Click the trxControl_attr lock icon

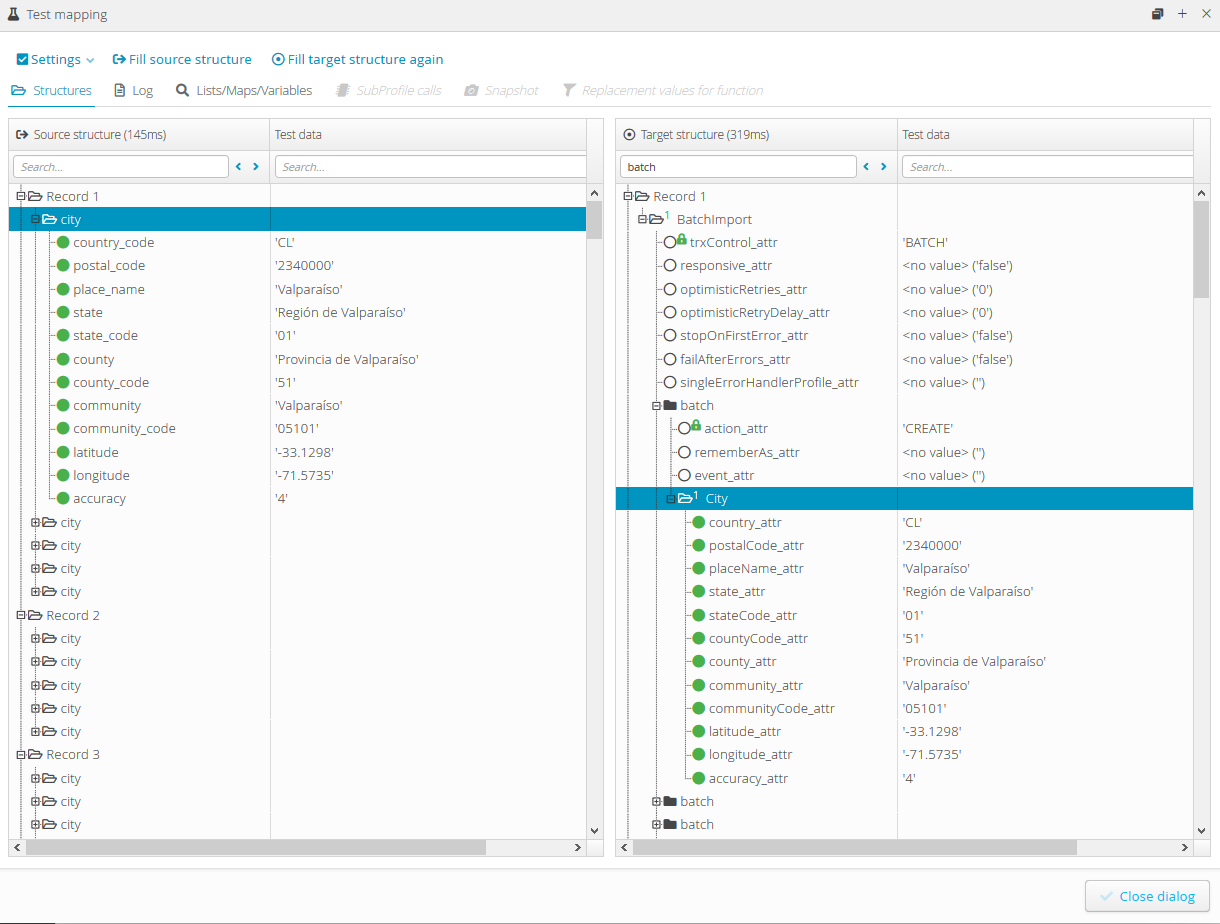[x=681, y=239]
